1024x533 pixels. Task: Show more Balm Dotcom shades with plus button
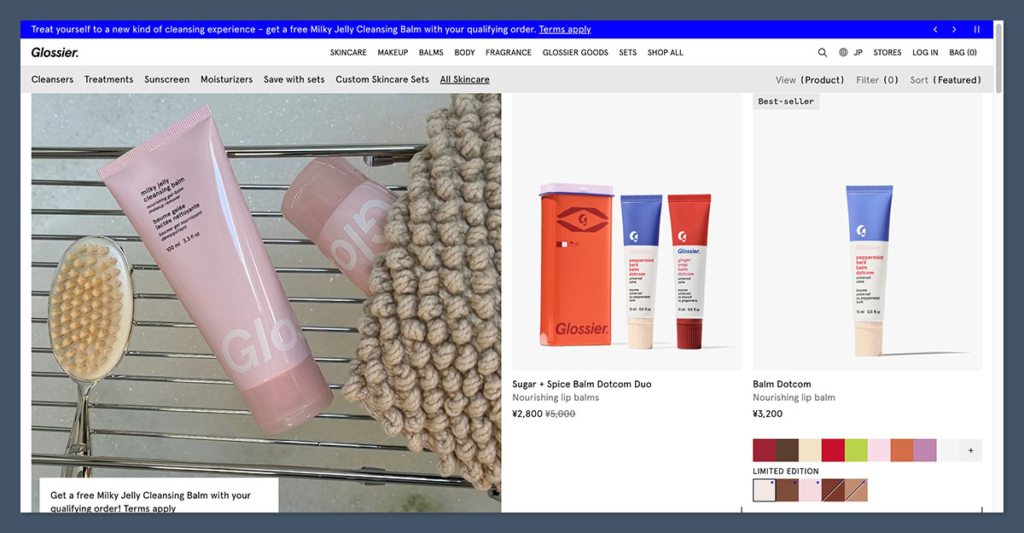[970, 450]
